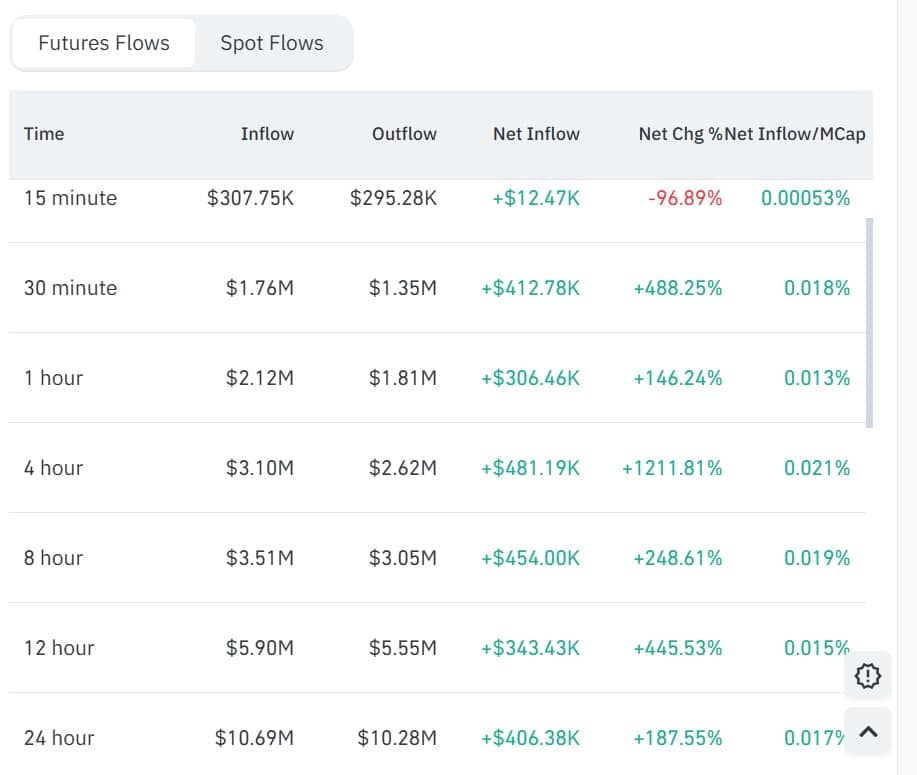
Task: Select the 1 hour row label
Action: (x=53, y=378)
